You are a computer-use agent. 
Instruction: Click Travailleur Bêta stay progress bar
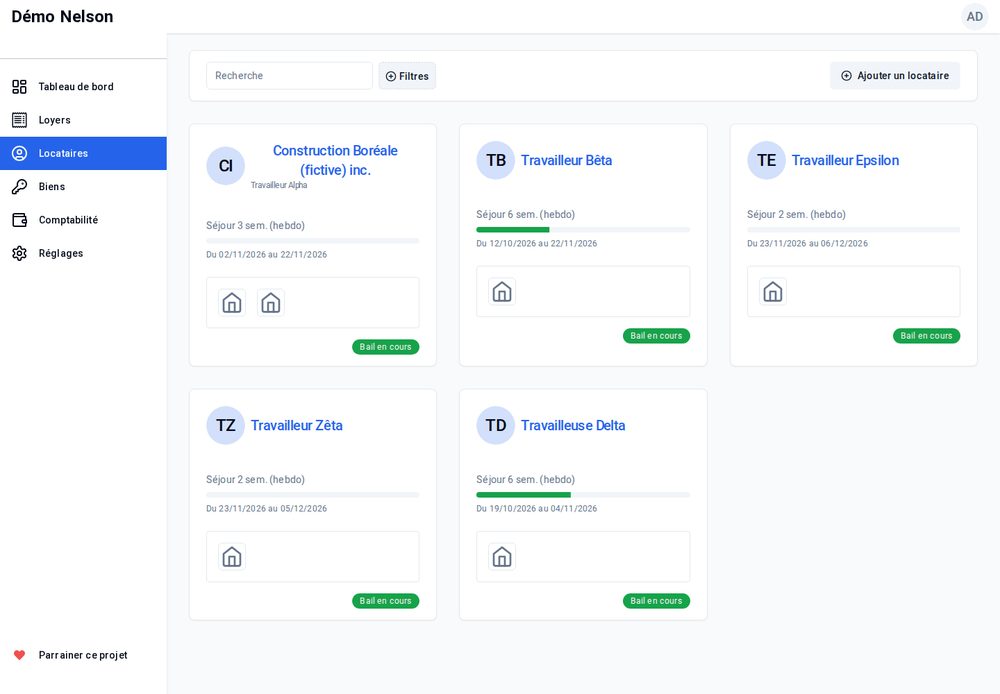point(583,230)
